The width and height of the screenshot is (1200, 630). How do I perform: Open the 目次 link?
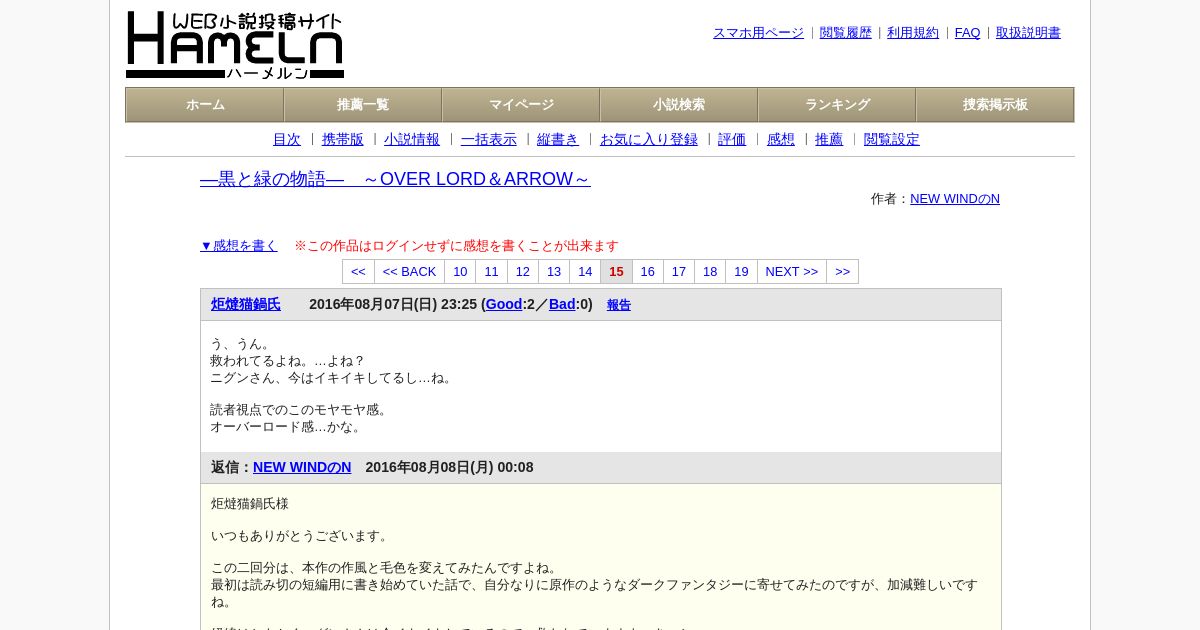tap(287, 140)
